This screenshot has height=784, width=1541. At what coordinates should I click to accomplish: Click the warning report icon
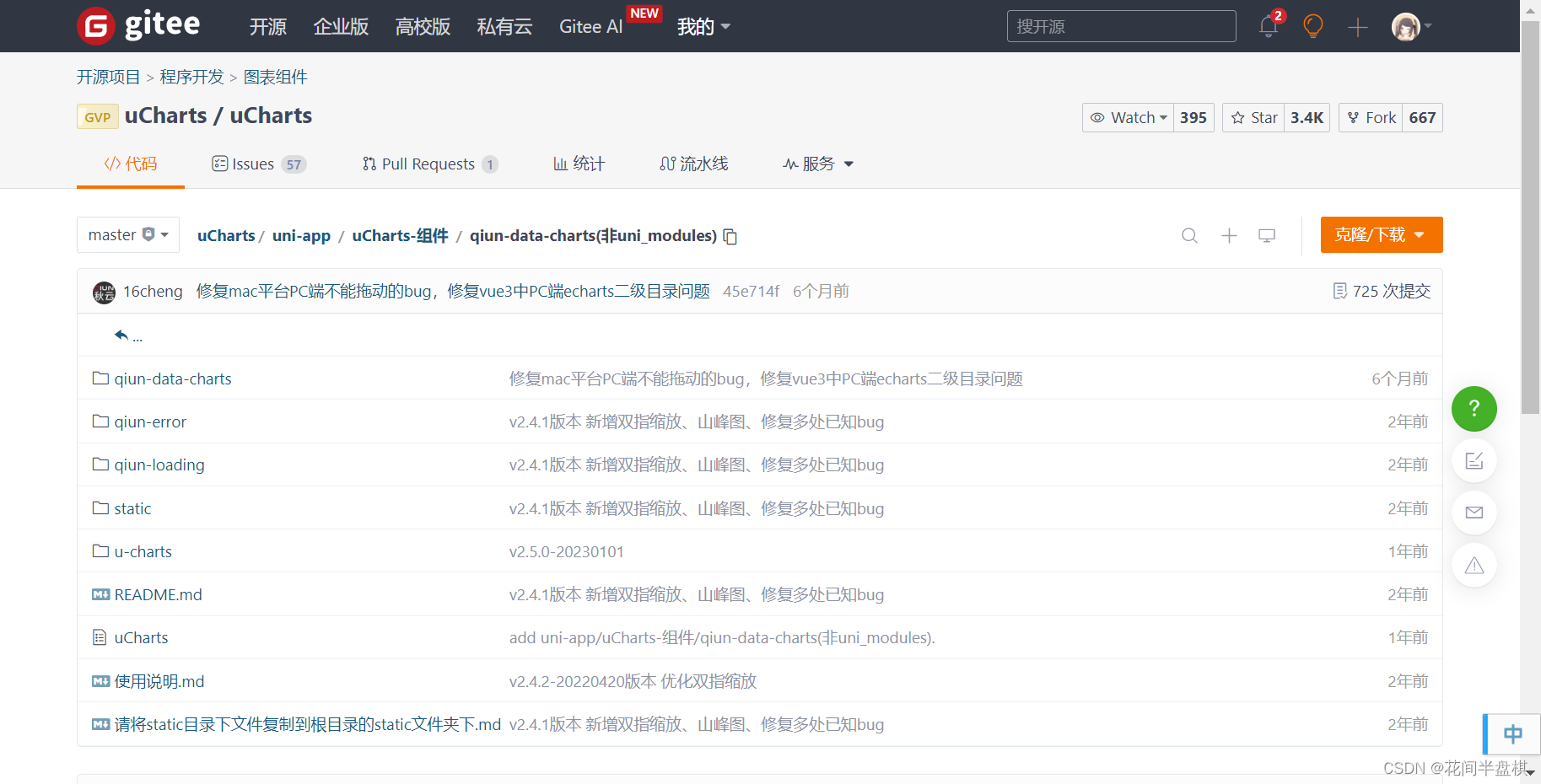(x=1474, y=566)
